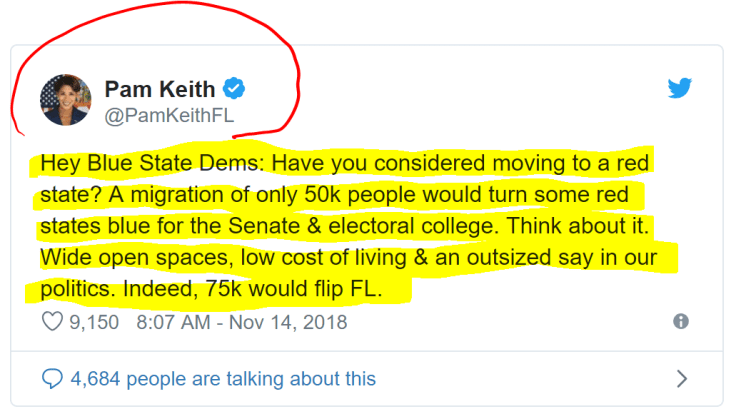Click the 9,150 like count
This screenshot has height=419, width=736.
tap(96, 322)
